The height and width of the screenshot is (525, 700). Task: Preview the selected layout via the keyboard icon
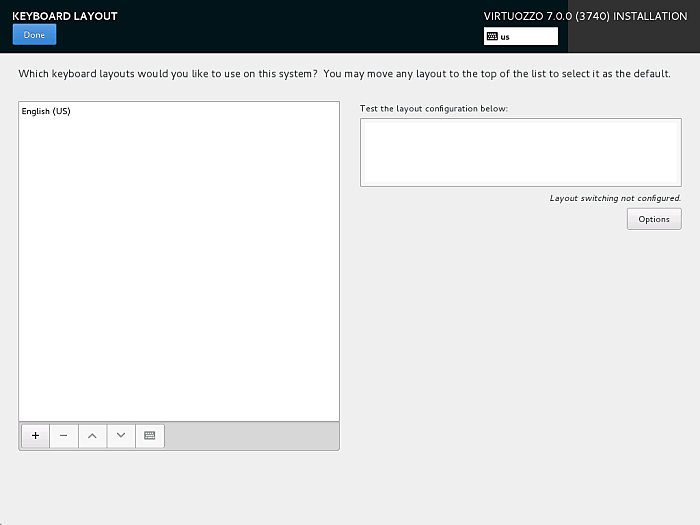pos(150,436)
